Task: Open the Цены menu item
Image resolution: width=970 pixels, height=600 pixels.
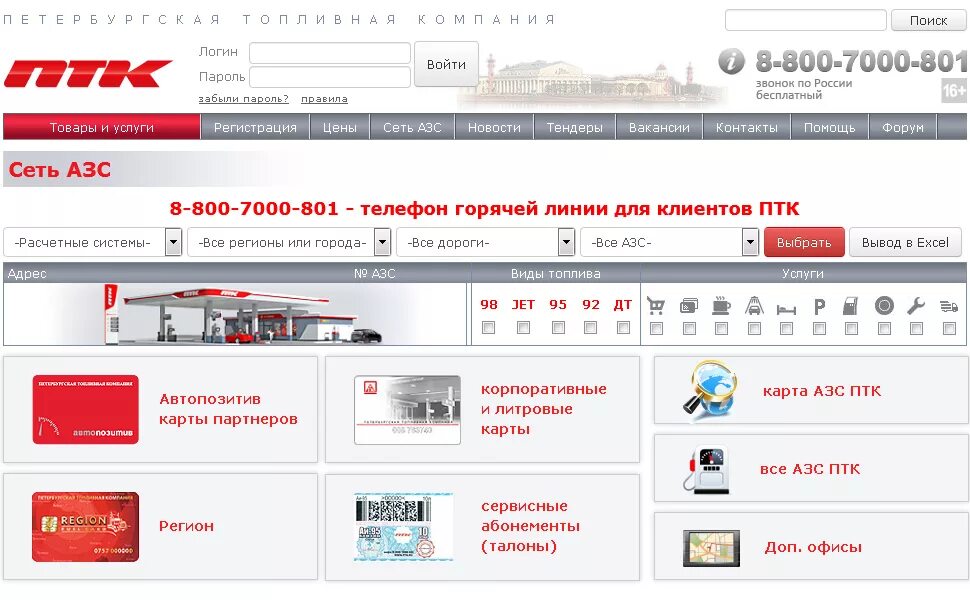Action: pyautogui.click(x=340, y=127)
